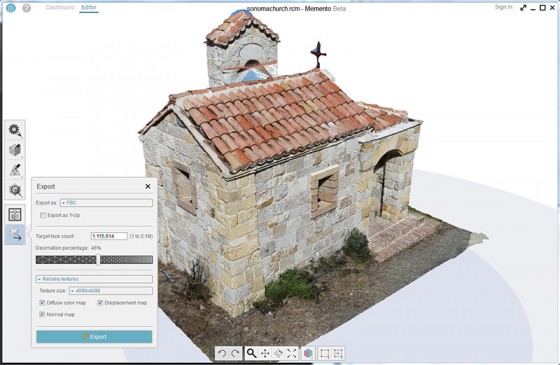Open the Export as FBX format dropdown

[x=106, y=202]
